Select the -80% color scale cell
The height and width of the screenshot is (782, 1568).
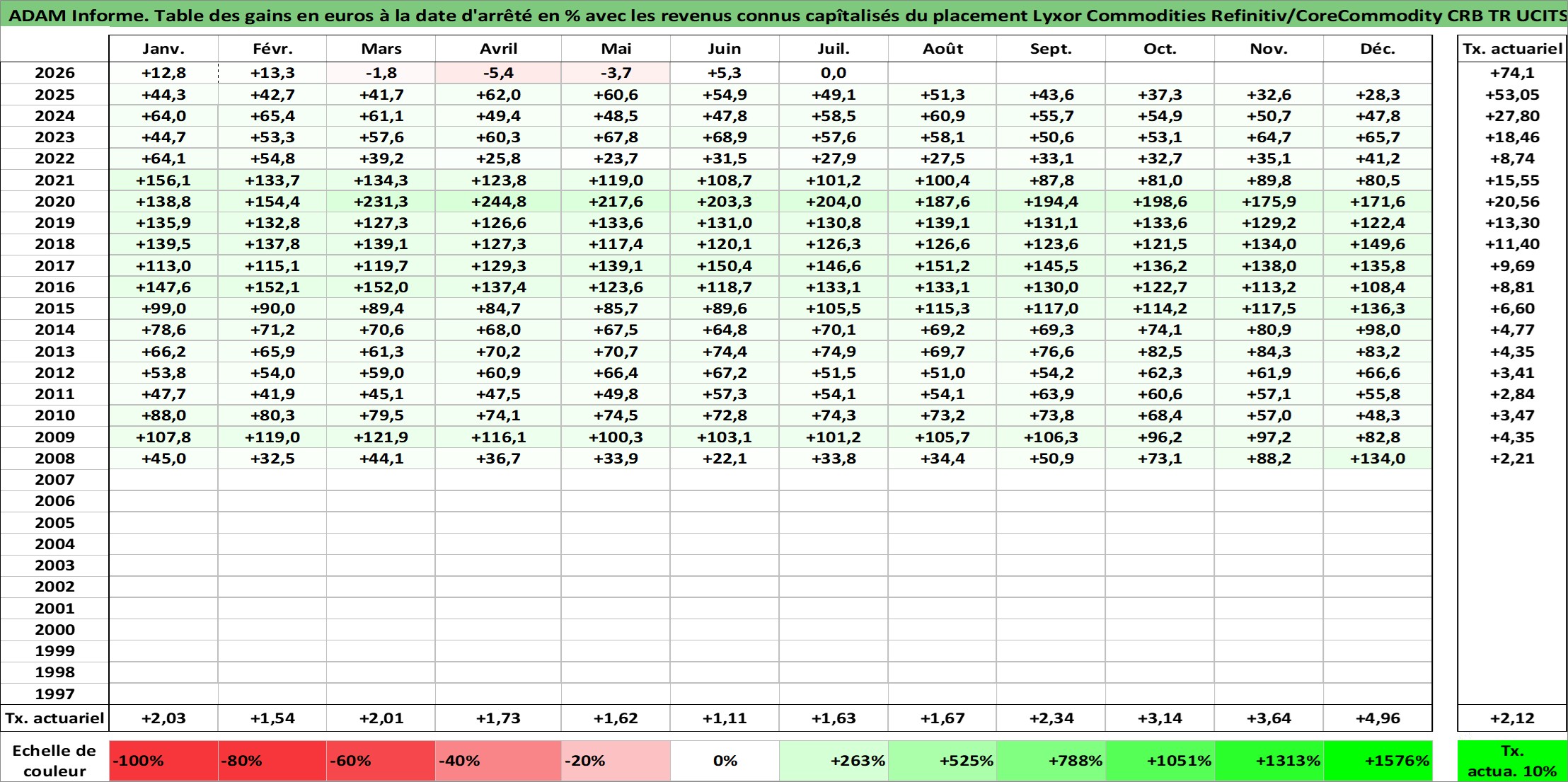point(272,761)
